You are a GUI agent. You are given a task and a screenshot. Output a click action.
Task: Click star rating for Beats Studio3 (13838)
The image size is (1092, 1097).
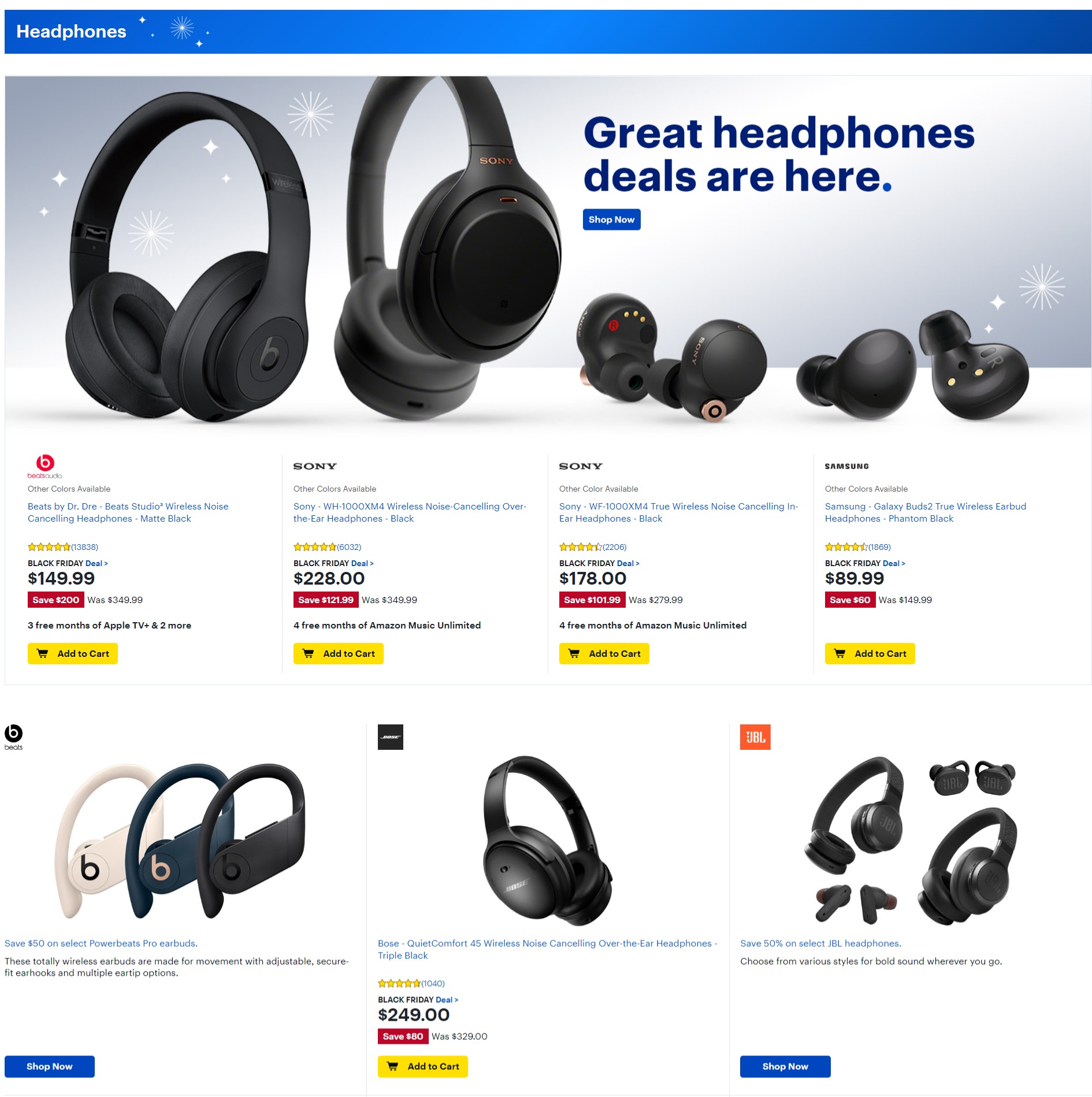point(49,547)
